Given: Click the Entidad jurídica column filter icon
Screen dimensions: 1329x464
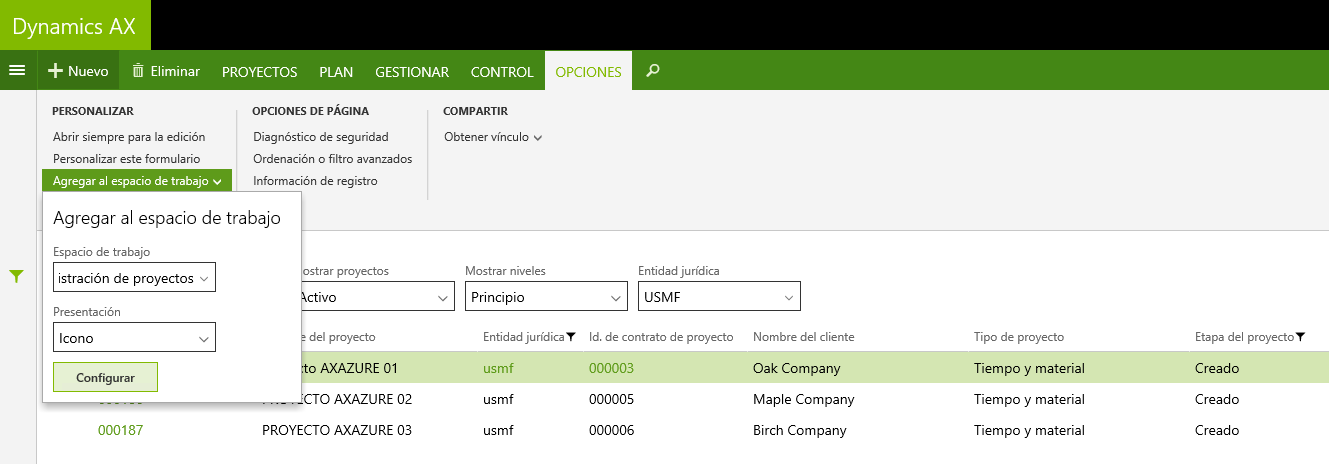Looking at the screenshot, I should click(x=570, y=337).
